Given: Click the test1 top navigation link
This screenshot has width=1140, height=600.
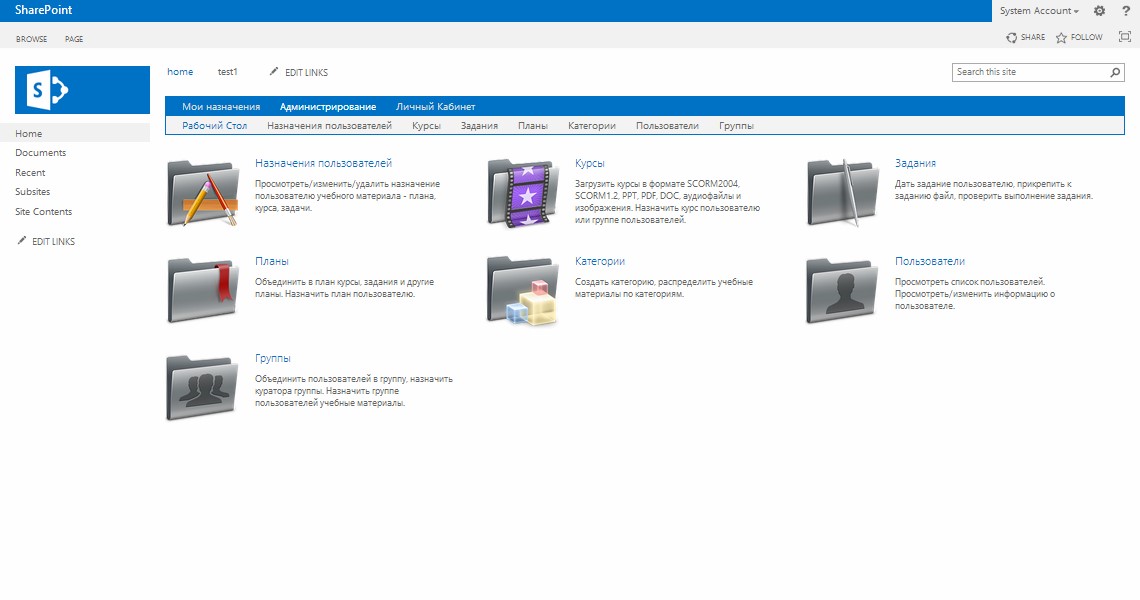Looking at the screenshot, I should pyautogui.click(x=228, y=72).
